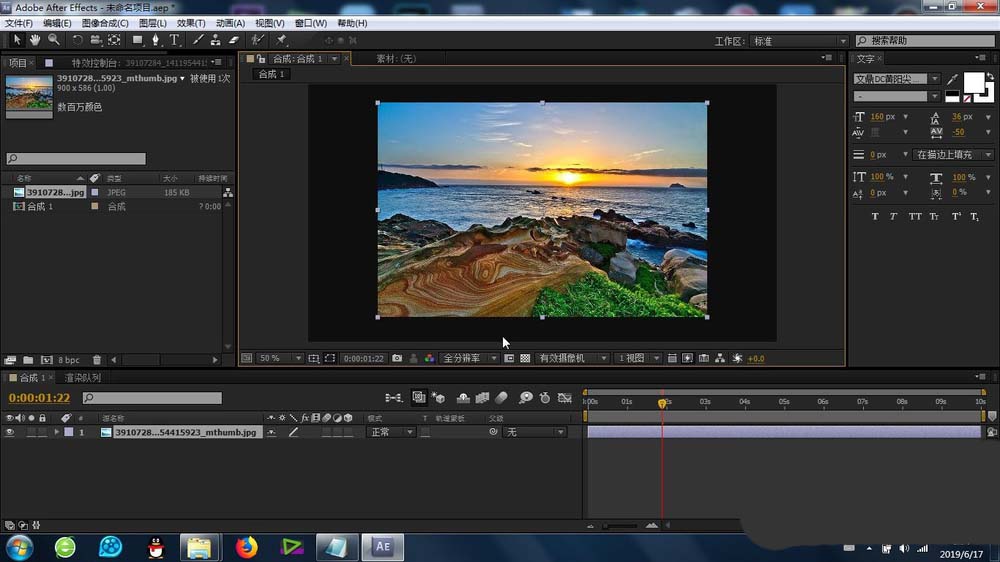Hide the mthumb.jpg layer with its eye icon

(x=10, y=433)
